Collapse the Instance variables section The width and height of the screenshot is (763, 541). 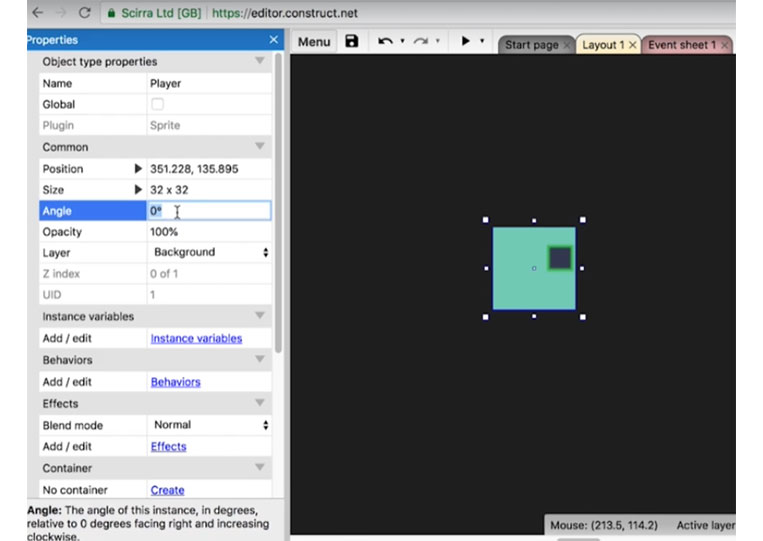coord(260,316)
